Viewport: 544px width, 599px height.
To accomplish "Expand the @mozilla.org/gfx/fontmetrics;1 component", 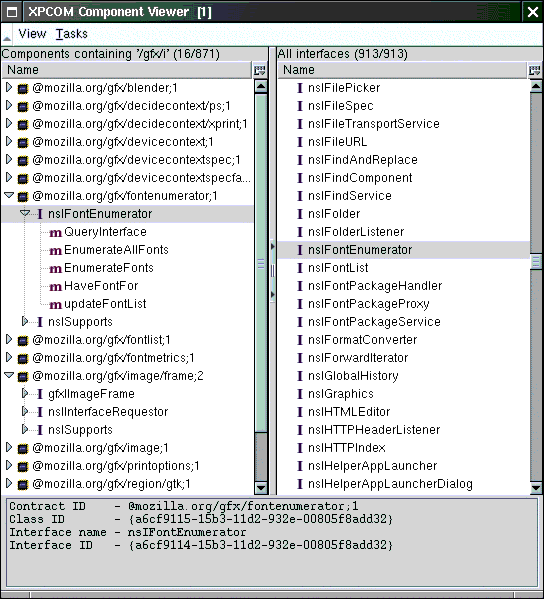I will pyautogui.click(x=9, y=358).
